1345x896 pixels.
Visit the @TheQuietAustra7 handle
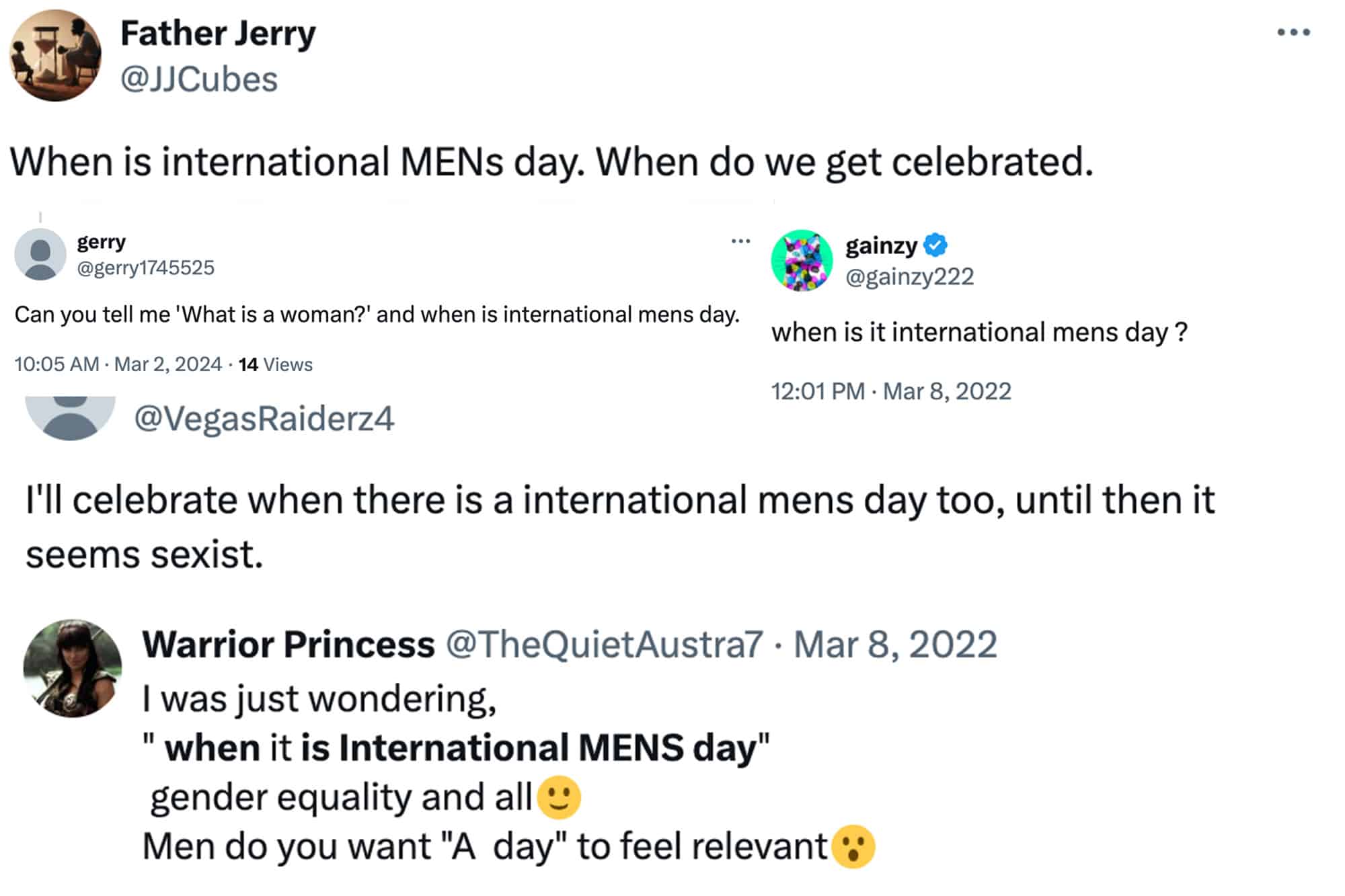(x=604, y=645)
